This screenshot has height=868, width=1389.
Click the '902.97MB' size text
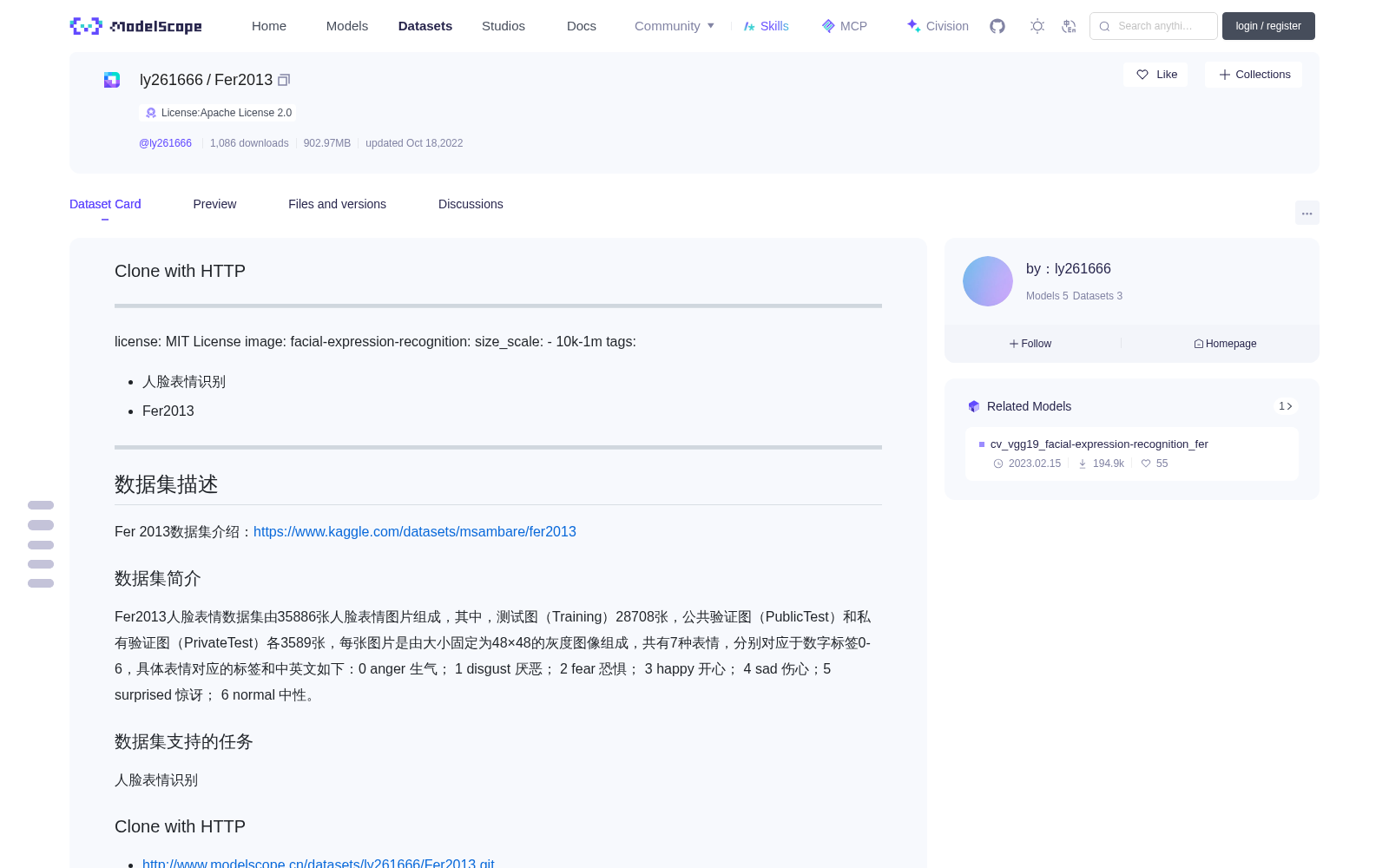(327, 143)
